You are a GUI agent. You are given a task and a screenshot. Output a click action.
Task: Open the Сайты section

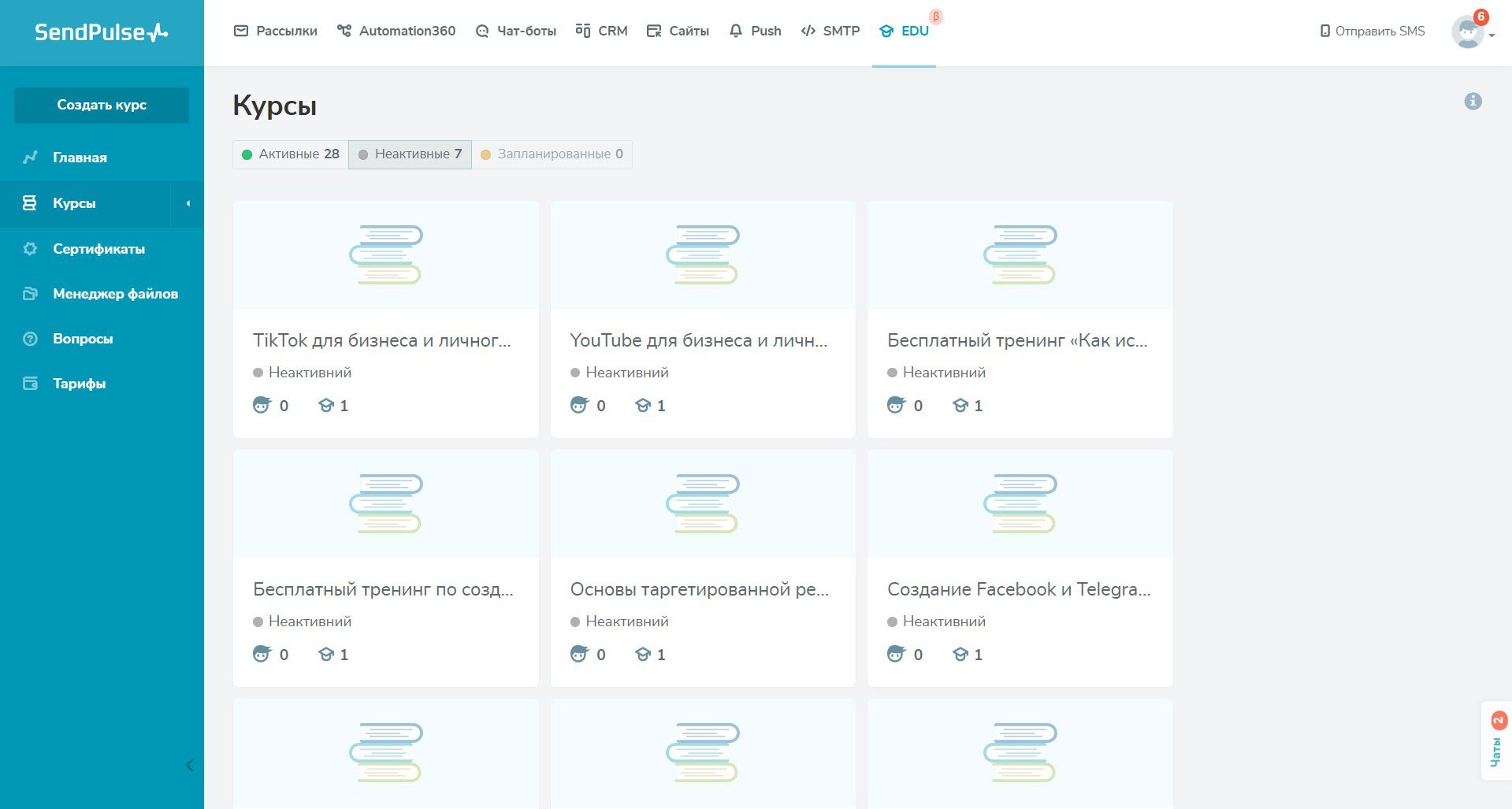coord(678,31)
